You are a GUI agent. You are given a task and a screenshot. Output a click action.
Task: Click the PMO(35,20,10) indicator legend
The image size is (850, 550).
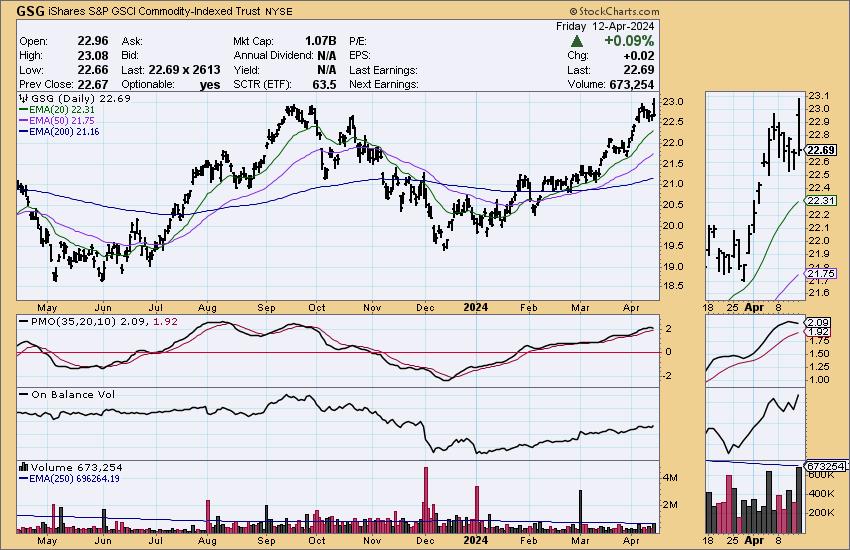[x=99, y=321]
